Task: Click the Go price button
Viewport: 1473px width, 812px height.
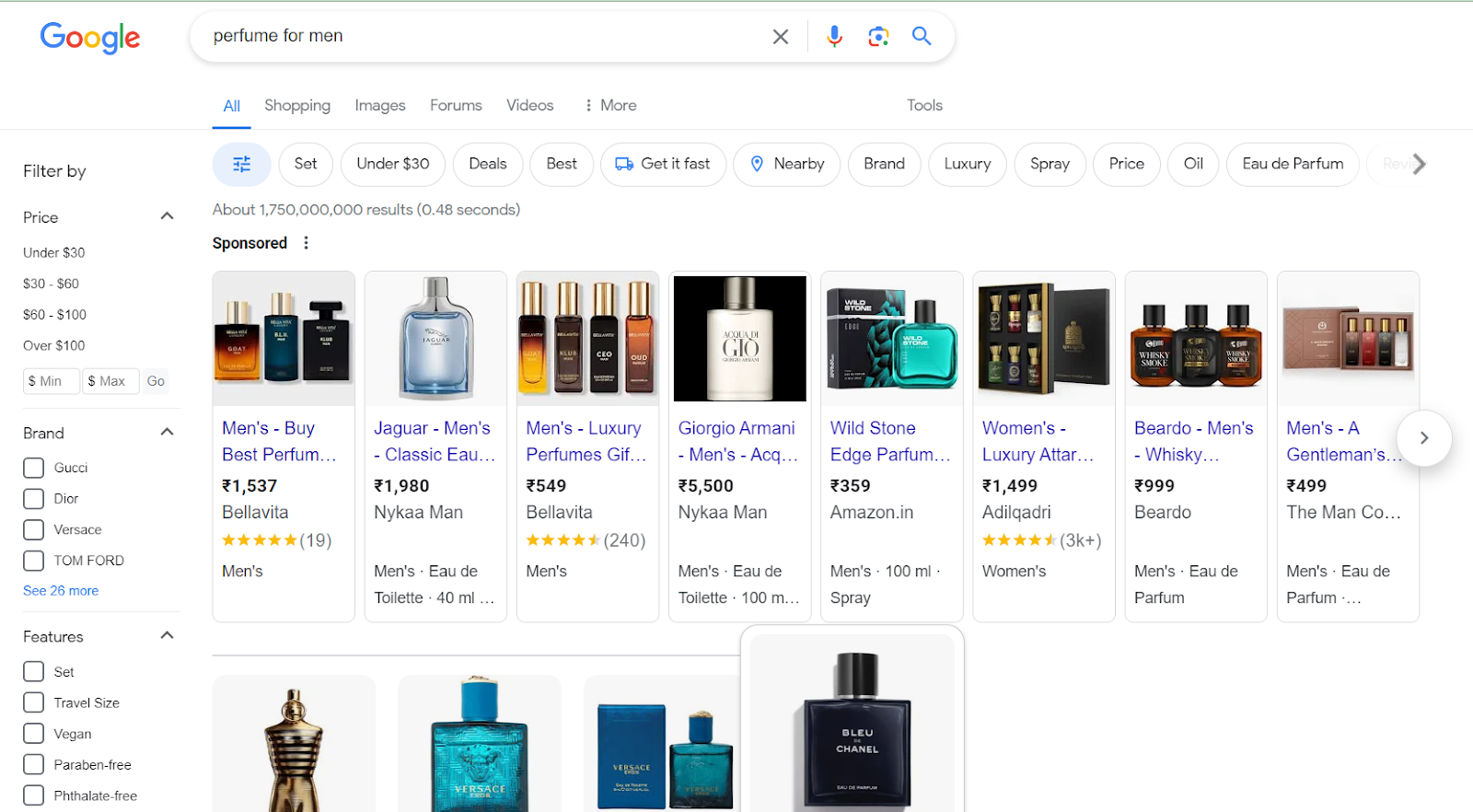Action: [x=156, y=381]
